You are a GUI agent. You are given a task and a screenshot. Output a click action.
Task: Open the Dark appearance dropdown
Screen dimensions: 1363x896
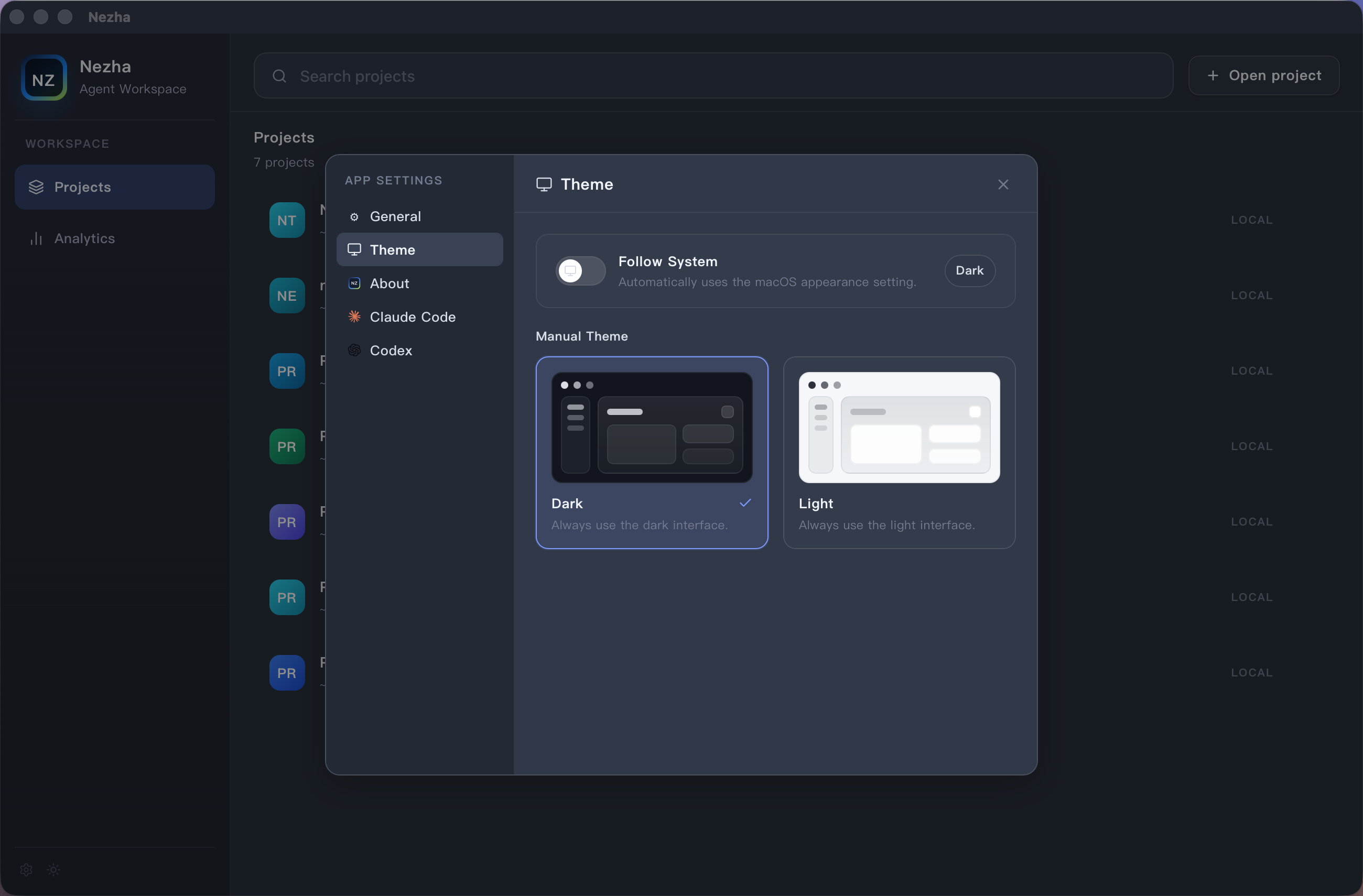coord(969,271)
